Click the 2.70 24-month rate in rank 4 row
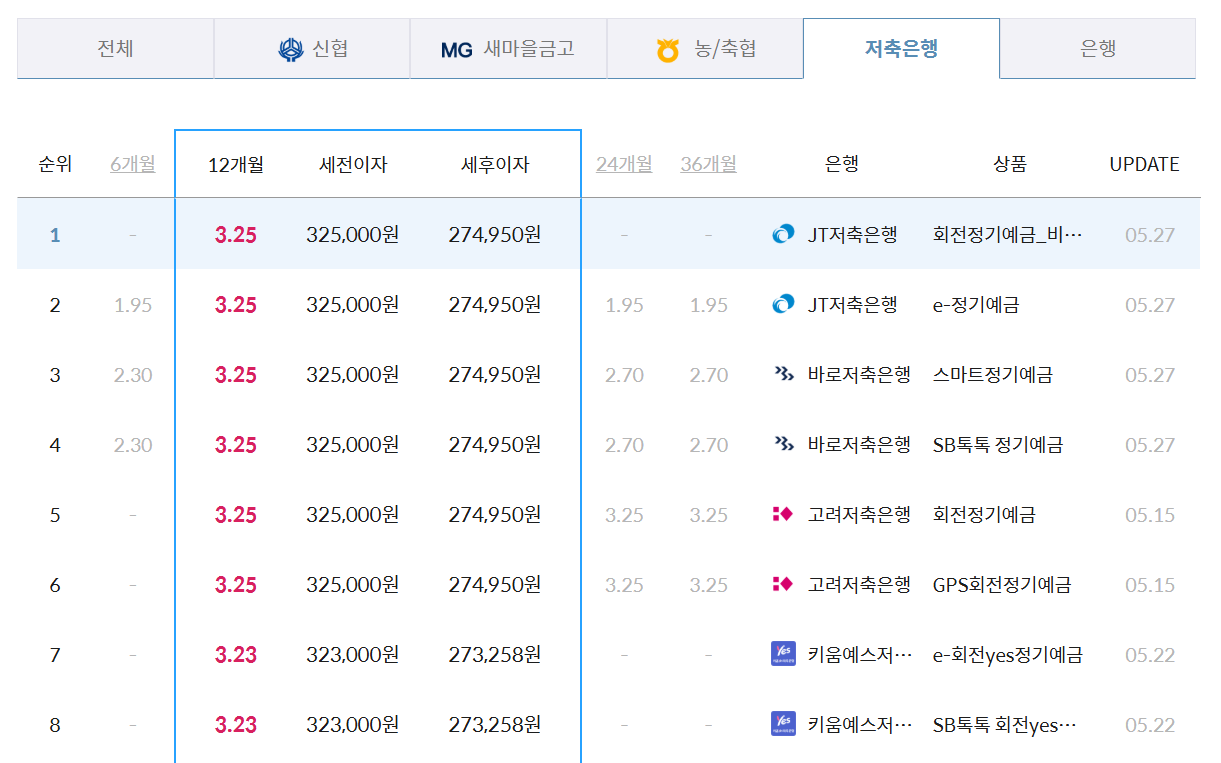1221x763 pixels. 624,444
